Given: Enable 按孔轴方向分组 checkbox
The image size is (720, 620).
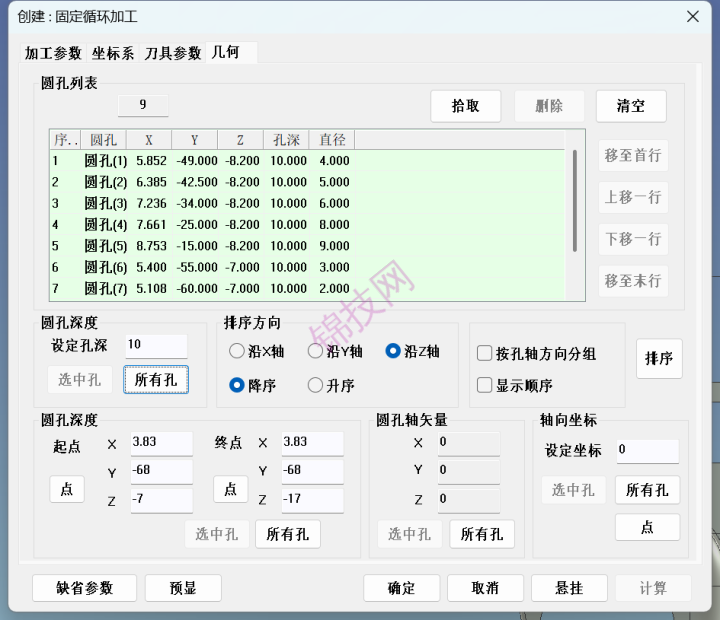Looking at the screenshot, I should click(x=536, y=354).
